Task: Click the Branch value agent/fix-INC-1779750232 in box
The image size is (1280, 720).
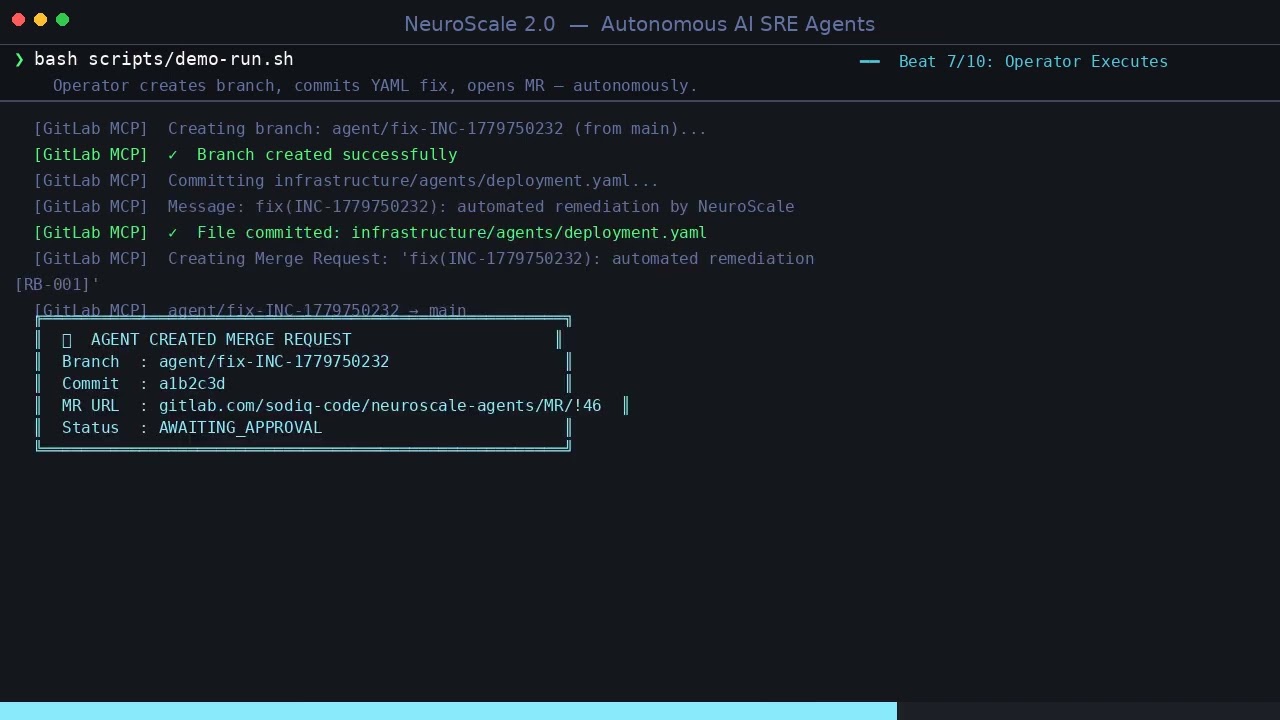Action: pos(274,362)
